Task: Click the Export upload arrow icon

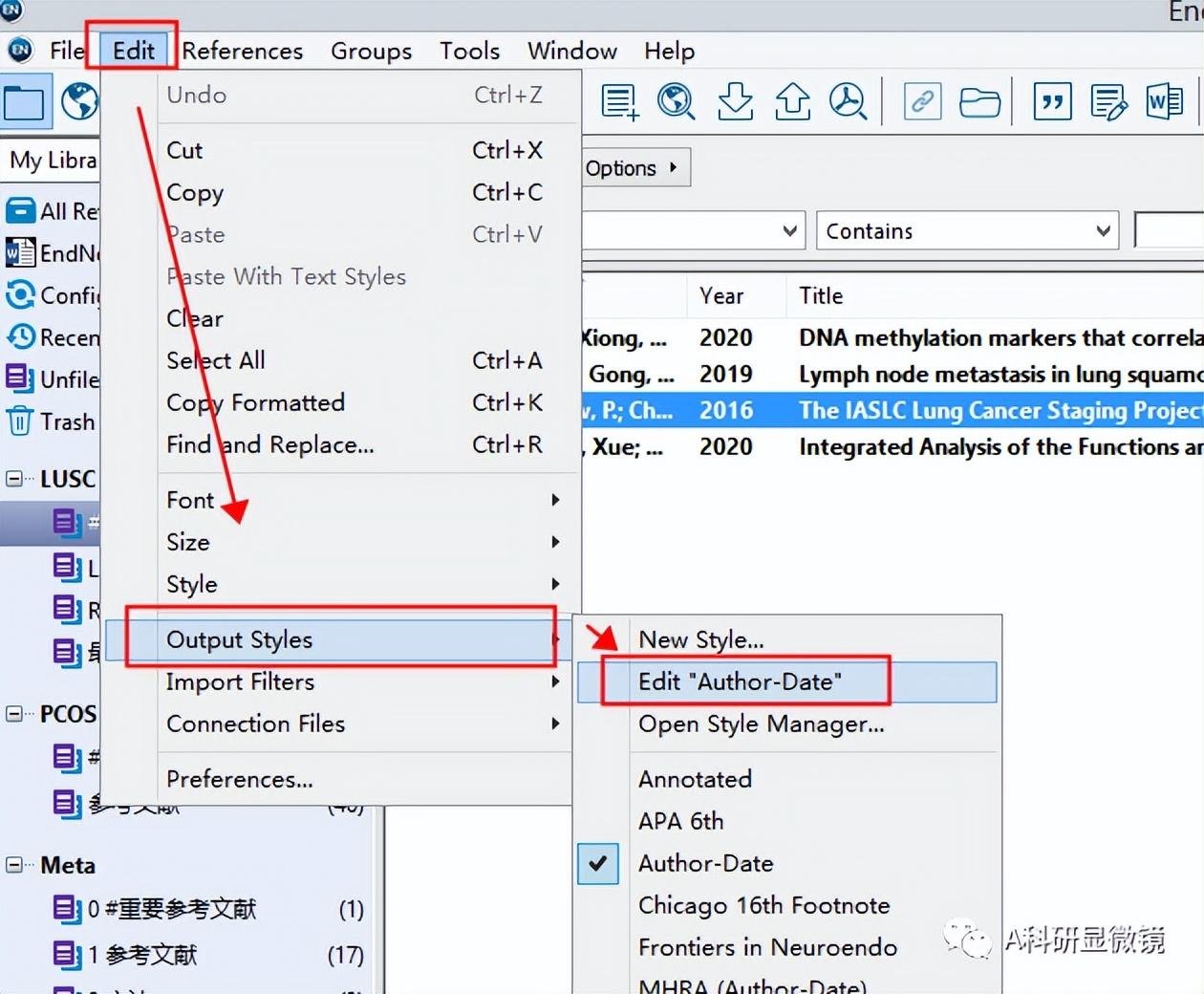Action: pos(792,101)
